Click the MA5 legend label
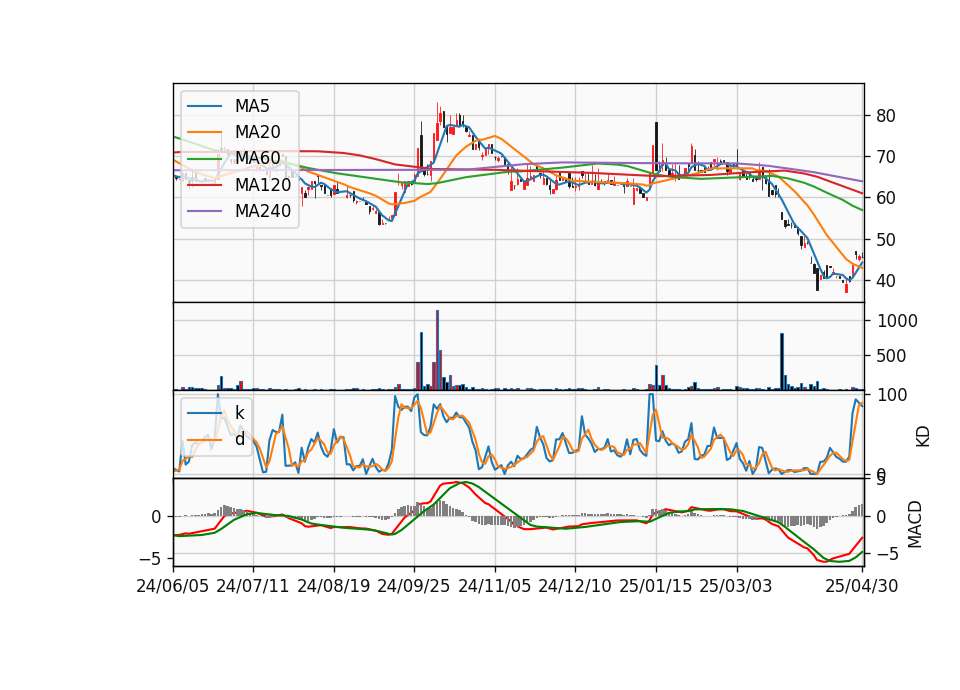Screen dimensions: 960x690 click(x=252, y=106)
